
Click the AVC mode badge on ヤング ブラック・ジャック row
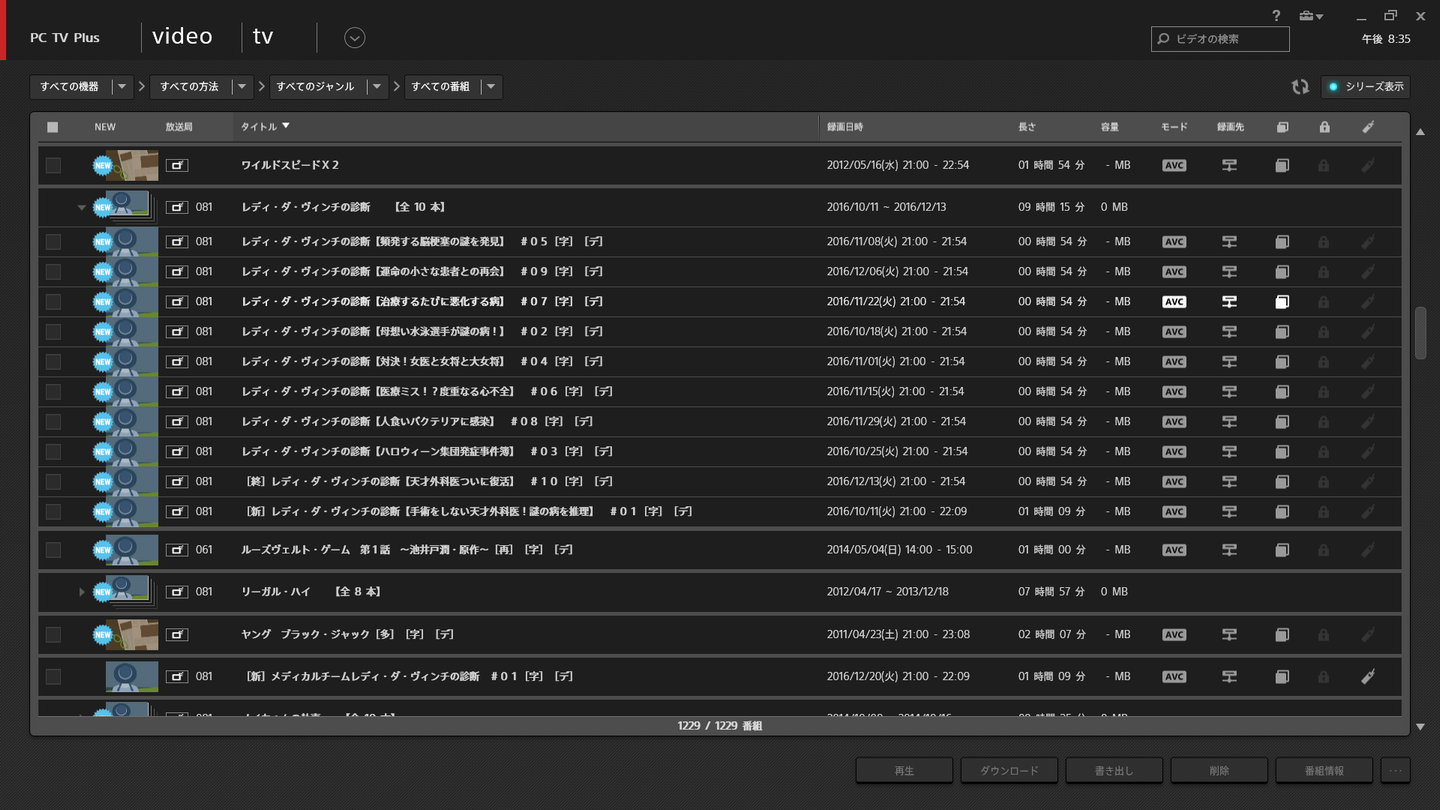[x=1174, y=635]
